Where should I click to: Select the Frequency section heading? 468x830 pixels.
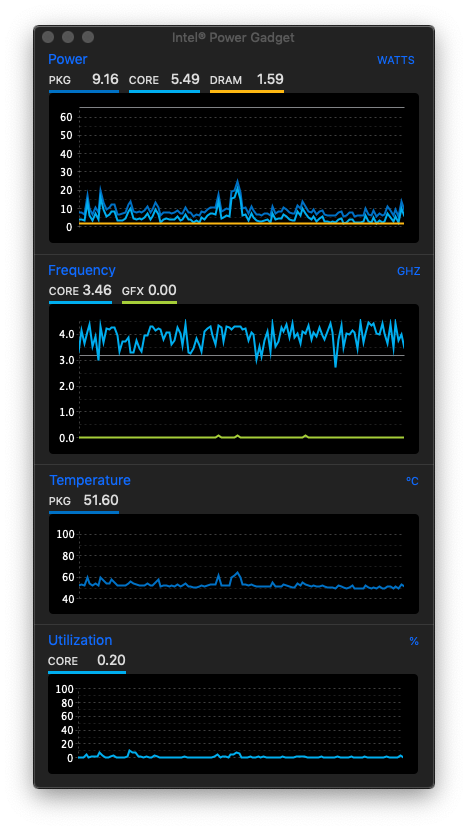[82, 270]
